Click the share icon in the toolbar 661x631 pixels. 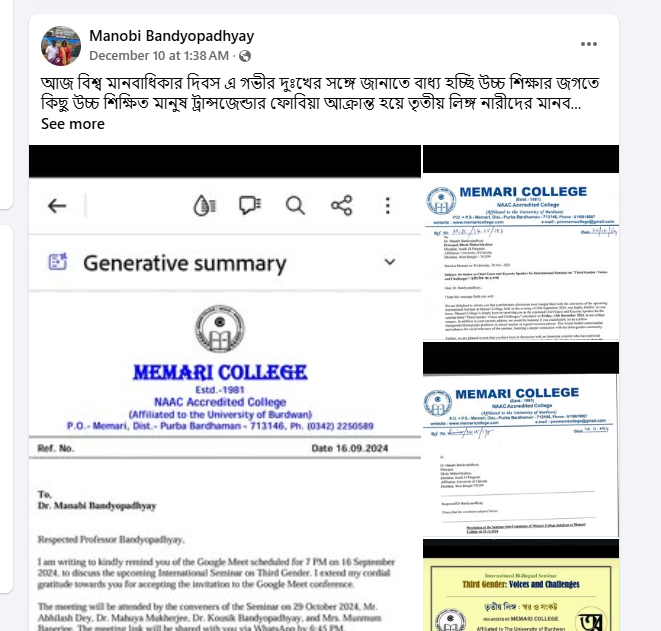coord(341,206)
